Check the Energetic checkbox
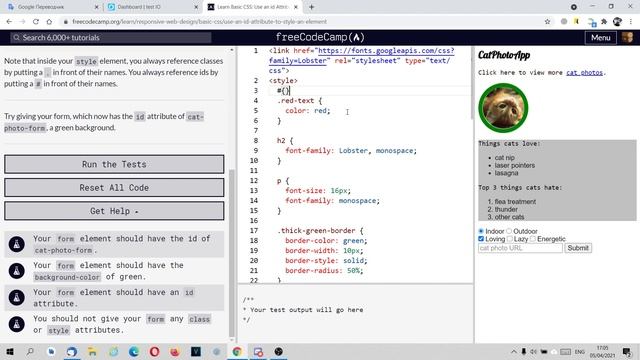Screen dimensions: 640x360 pyautogui.click(x=533, y=239)
